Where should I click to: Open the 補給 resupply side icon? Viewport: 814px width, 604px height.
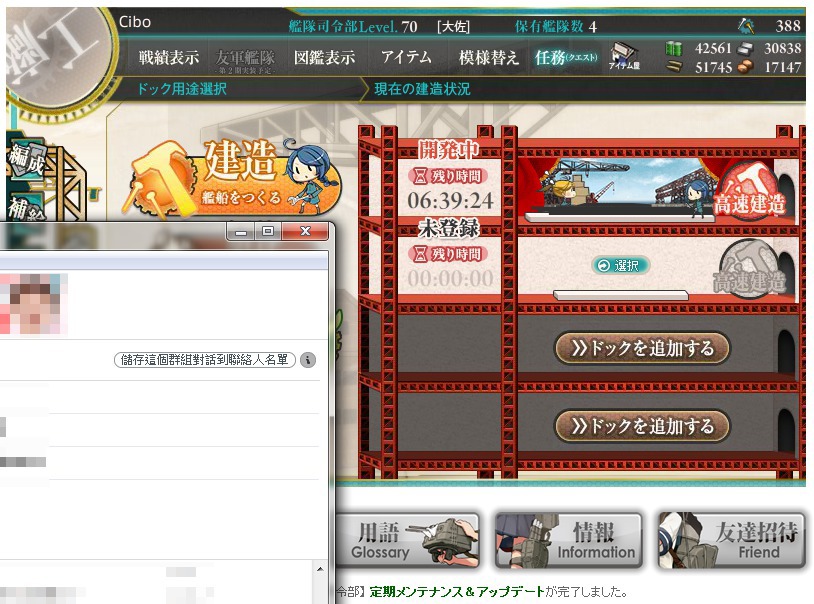point(25,207)
